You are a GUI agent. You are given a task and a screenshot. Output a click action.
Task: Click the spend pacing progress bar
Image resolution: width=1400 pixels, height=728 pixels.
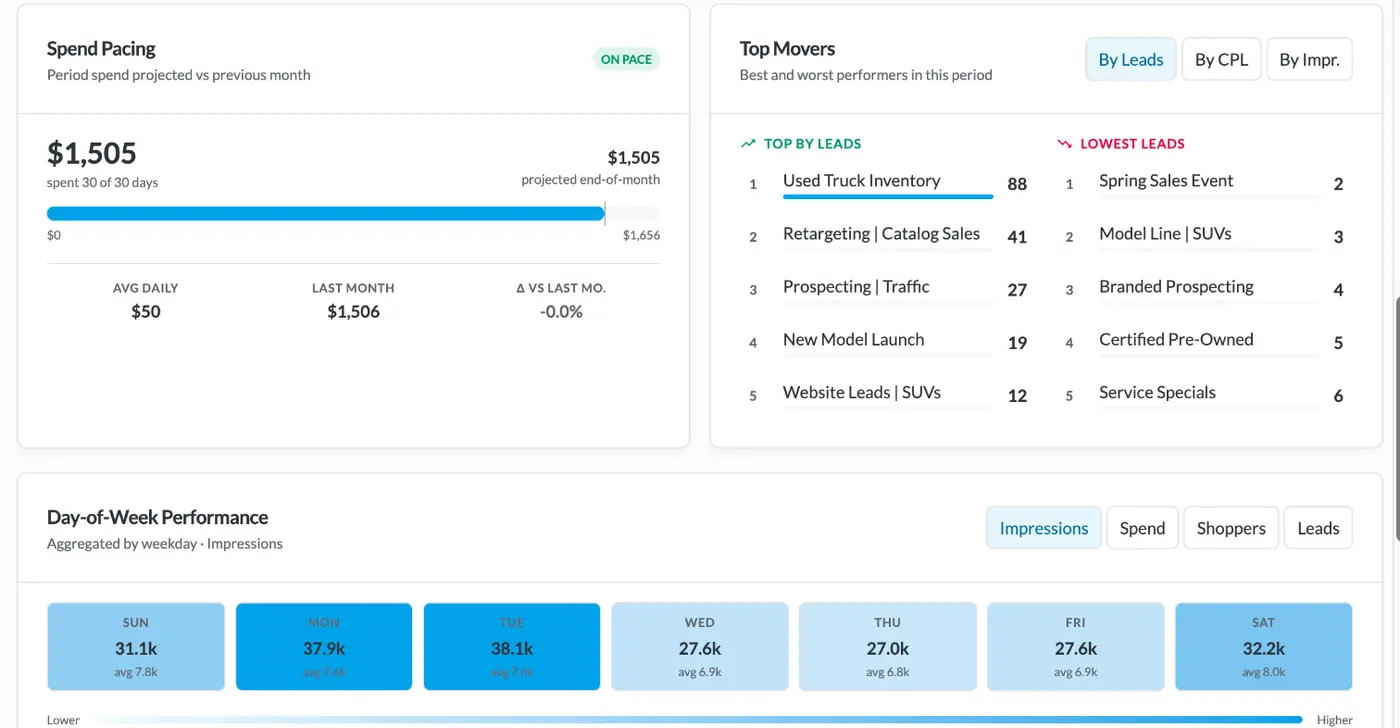click(353, 213)
